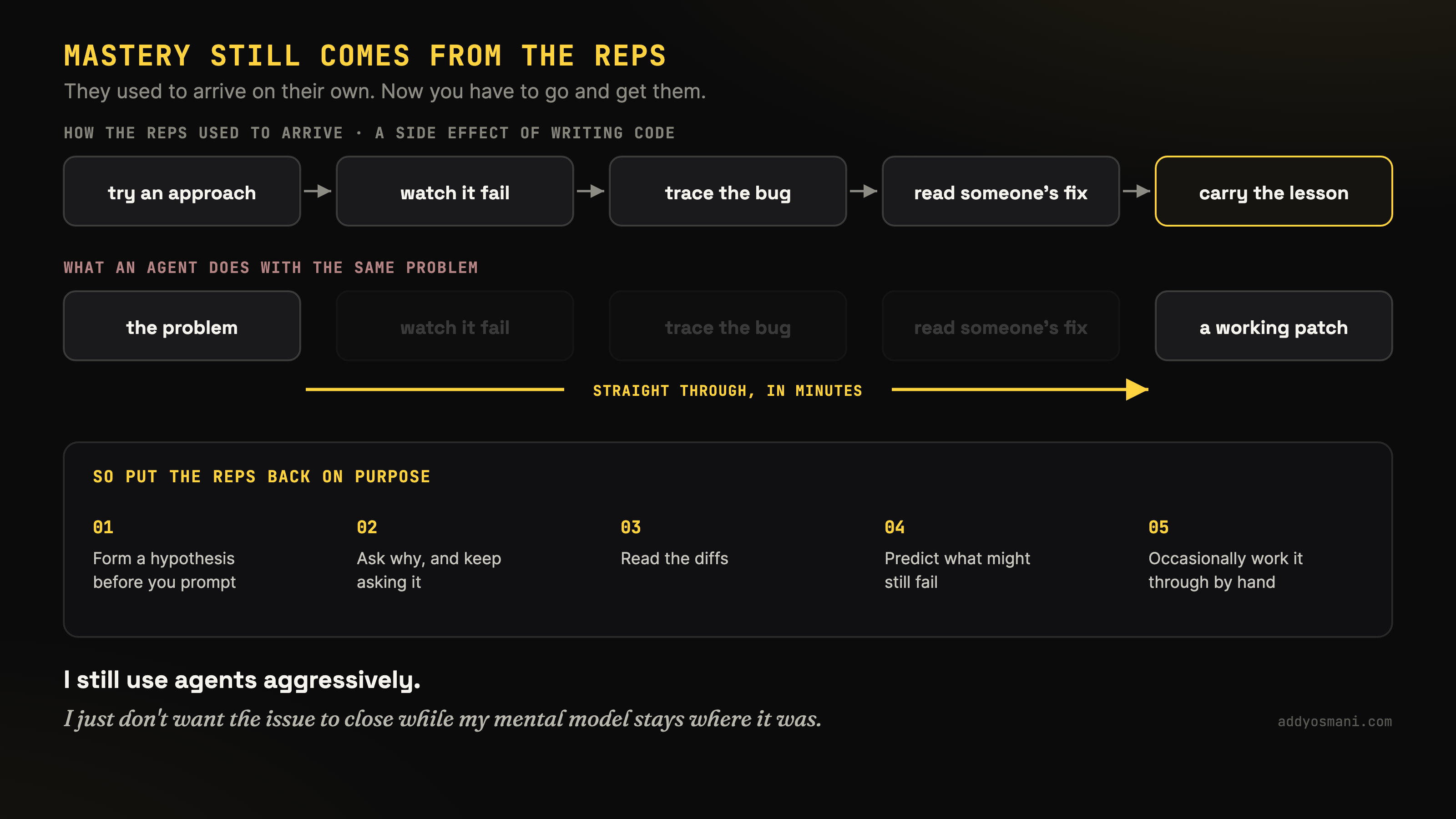Click the large yellow arrowhead
Screen dimensions: 1456x819
(x=1137, y=389)
